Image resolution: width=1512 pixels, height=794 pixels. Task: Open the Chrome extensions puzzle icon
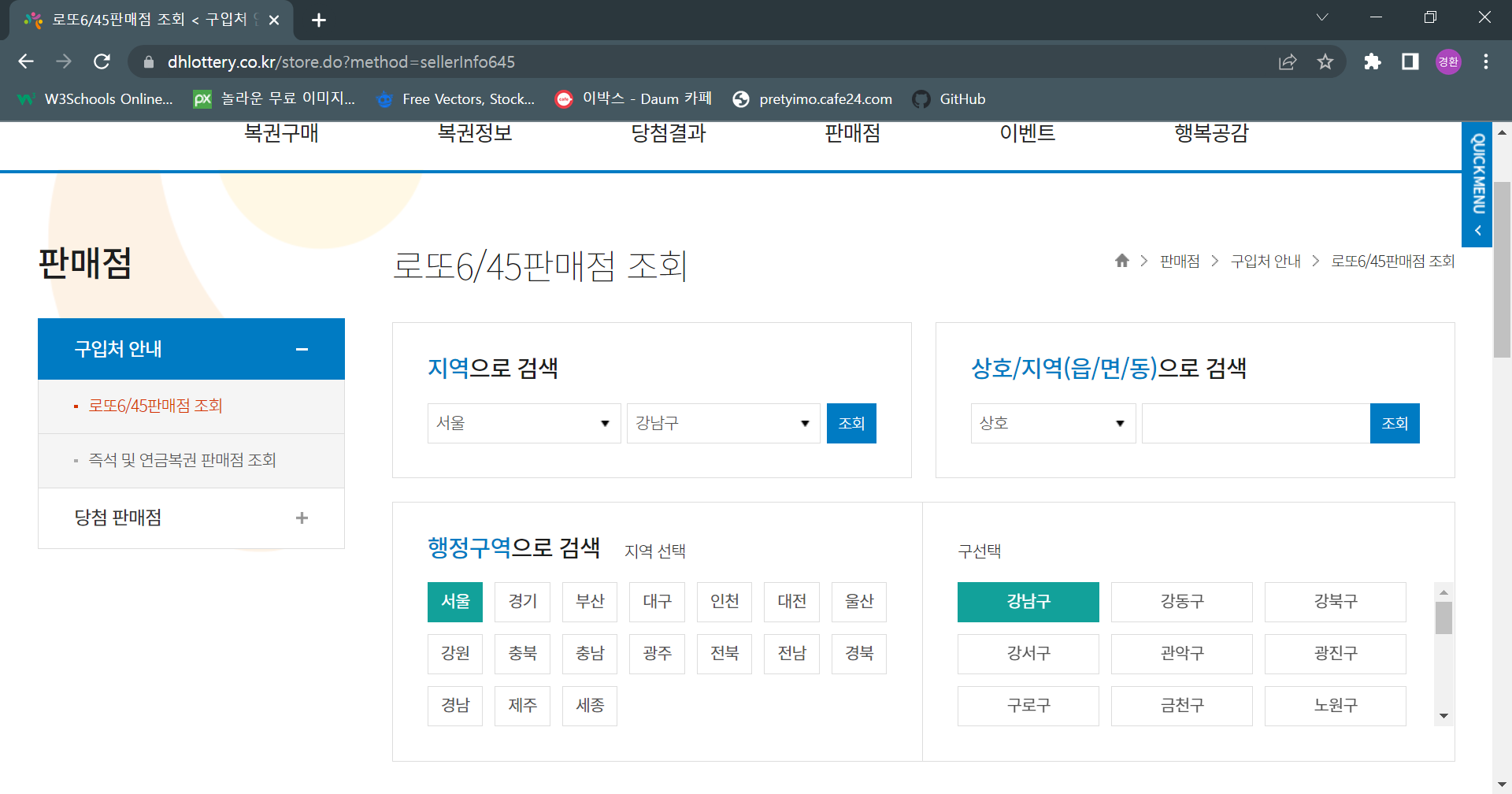pos(1373,61)
